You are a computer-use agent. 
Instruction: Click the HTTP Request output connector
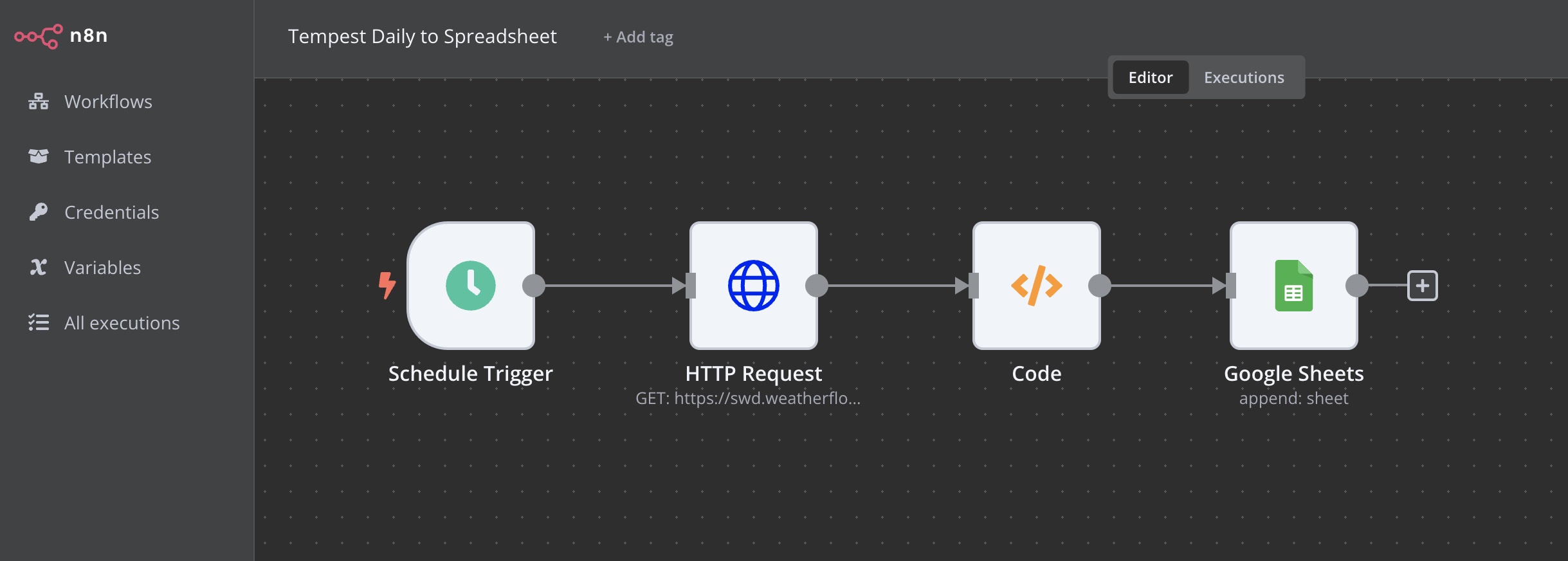[x=817, y=286]
